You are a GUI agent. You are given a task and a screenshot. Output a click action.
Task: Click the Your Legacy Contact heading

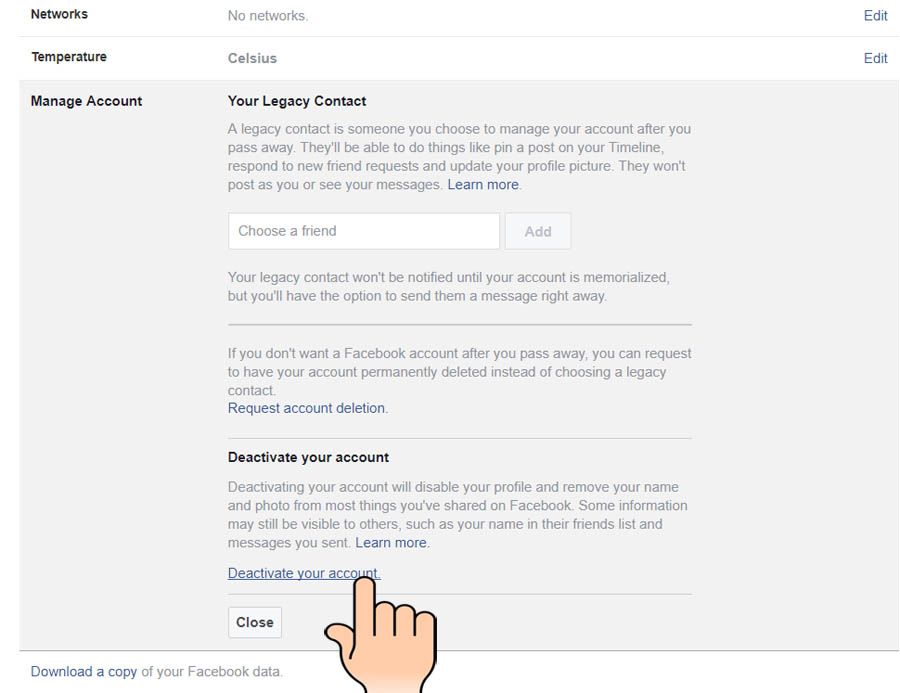(297, 101)
